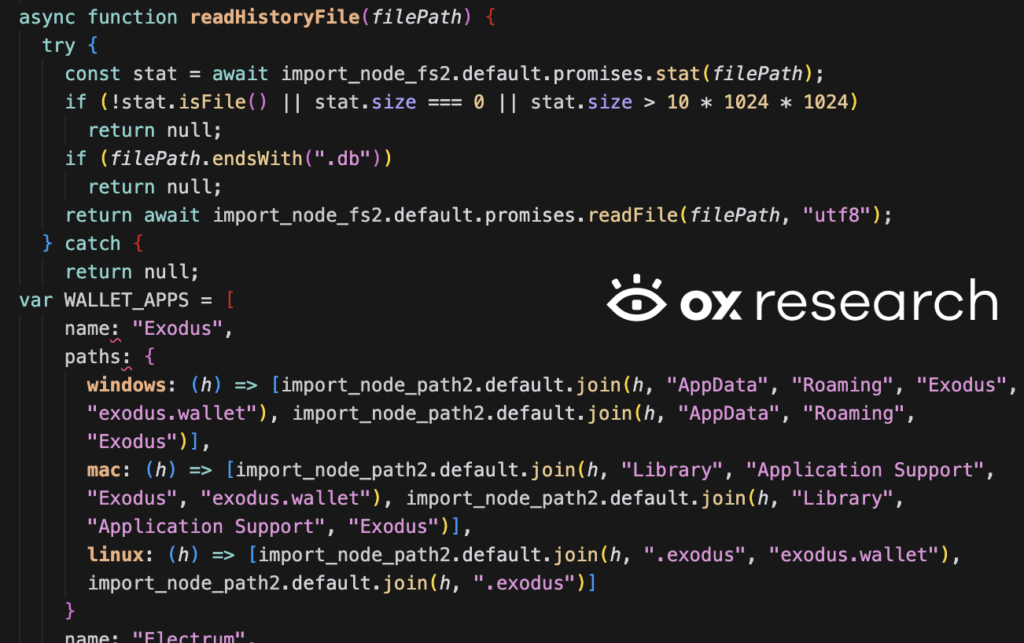Place cursor on the try keyword
This screenshot has width=1024, height=643.
coord(59,46)
